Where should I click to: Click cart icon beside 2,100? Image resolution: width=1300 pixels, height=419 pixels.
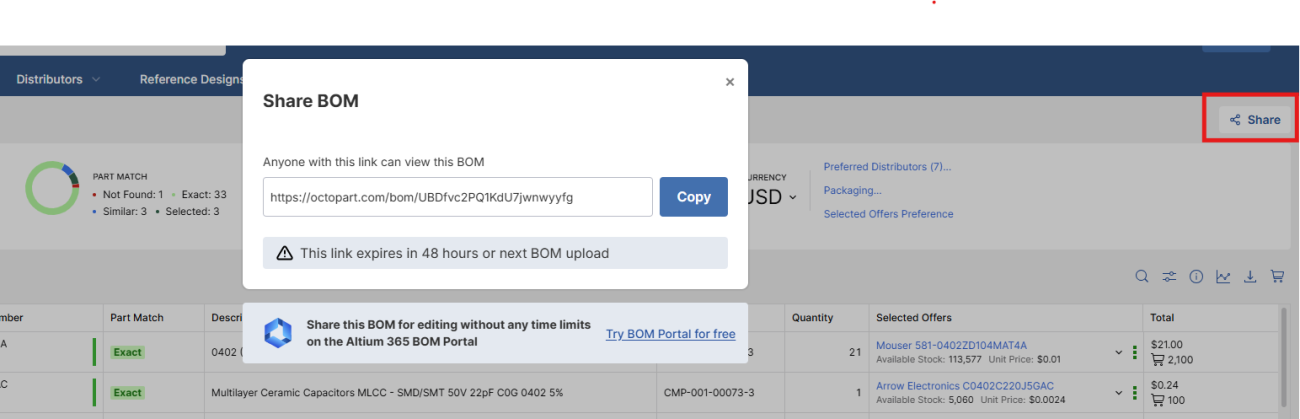1158,360
